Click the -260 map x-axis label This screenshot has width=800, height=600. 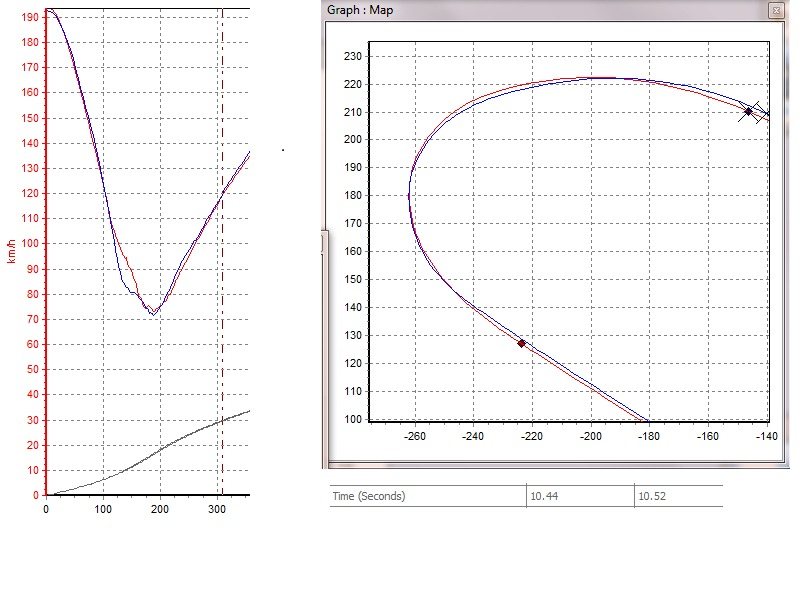point(414,436)
